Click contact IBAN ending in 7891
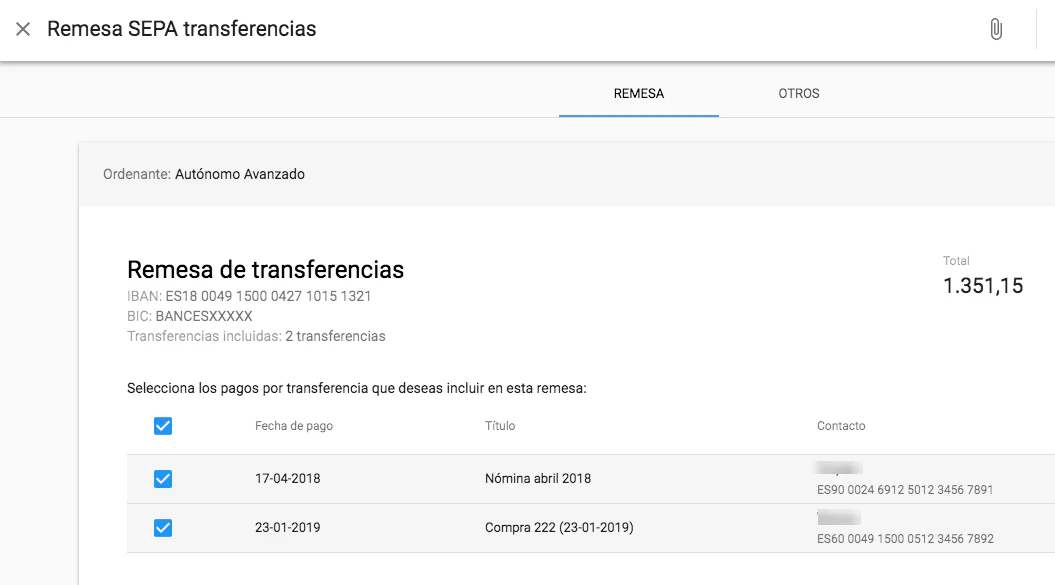This screenshot has height=585, width=1055. click(905, 490)
